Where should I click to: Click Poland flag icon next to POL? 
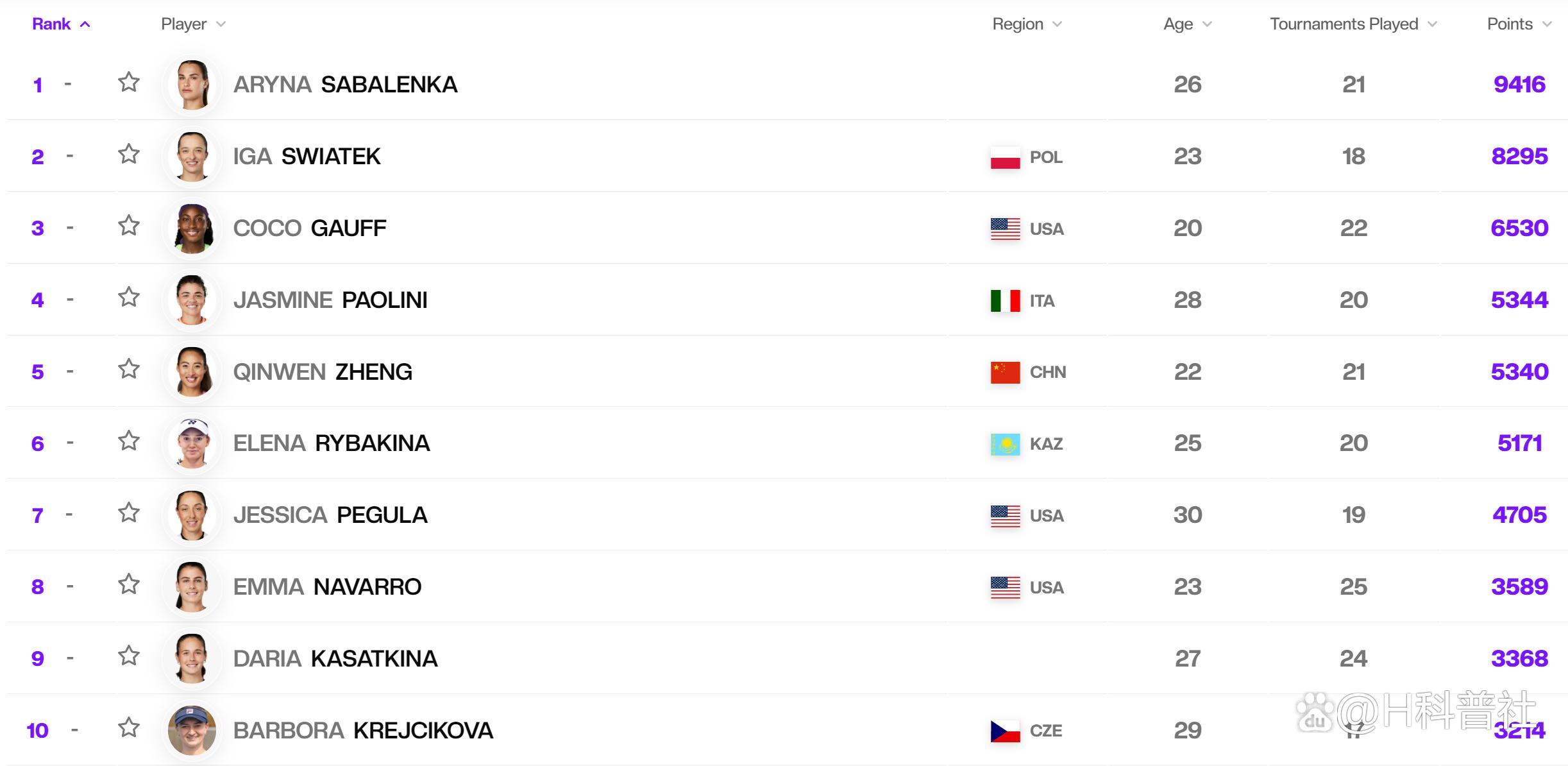[x=1005, y=157]
